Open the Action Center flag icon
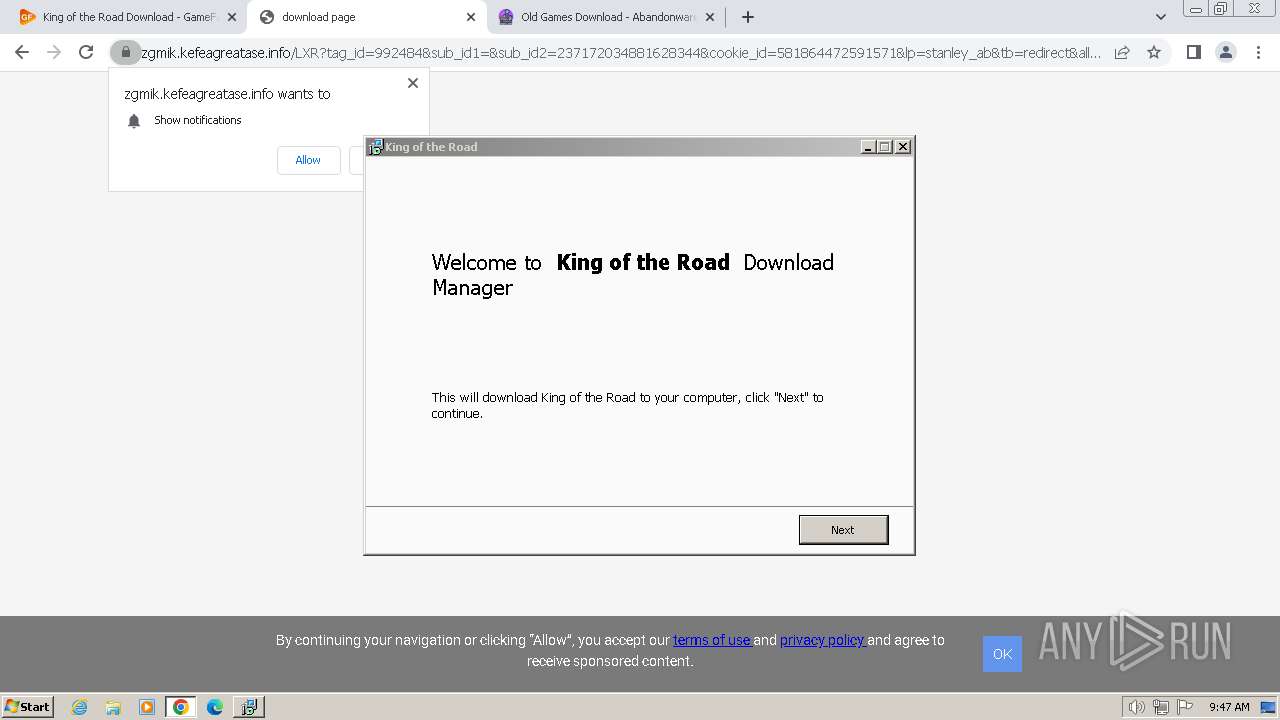 point(1185,707)
